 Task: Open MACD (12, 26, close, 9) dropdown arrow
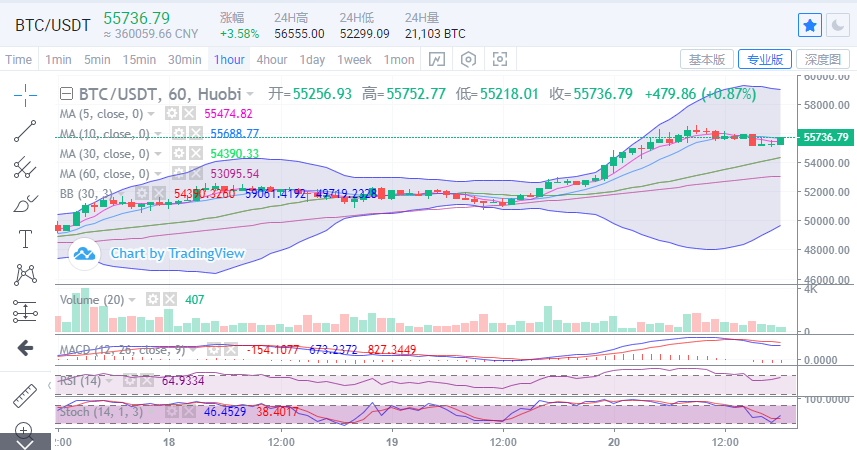193,349
